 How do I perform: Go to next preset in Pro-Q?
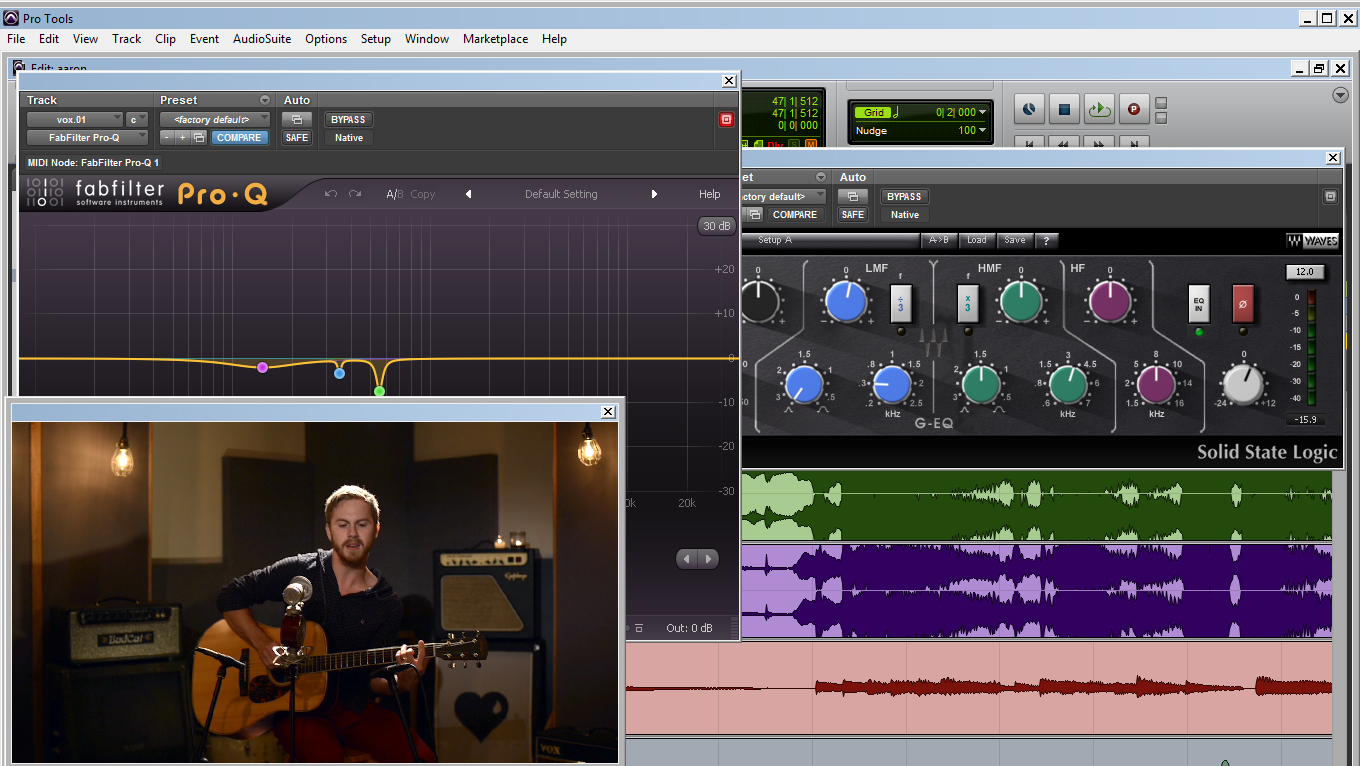(x=654, y=194)
